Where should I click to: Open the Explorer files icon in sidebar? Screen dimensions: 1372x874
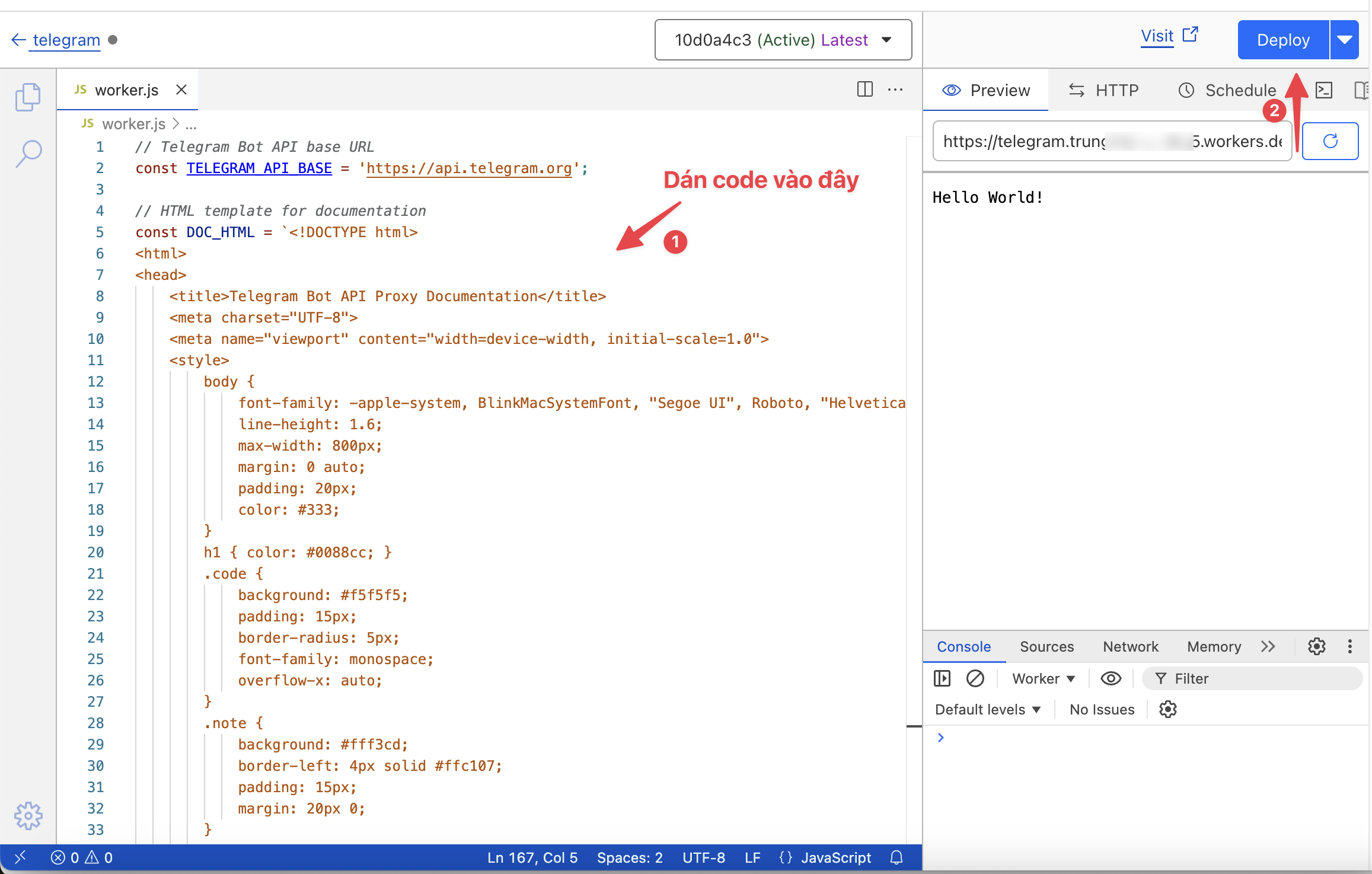28,97
